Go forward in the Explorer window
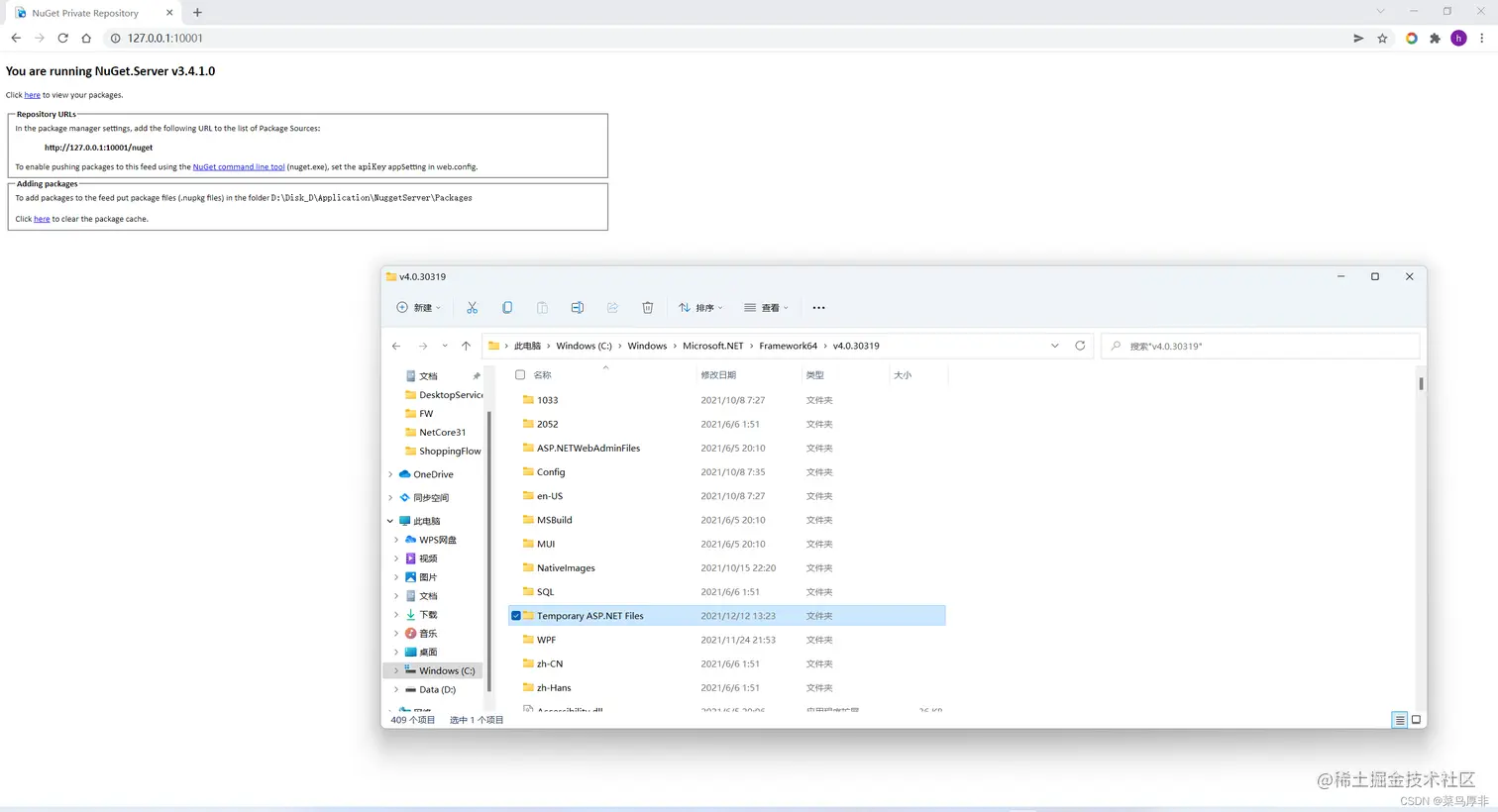This screenshot has height=812, width=1498. (423, 346)
